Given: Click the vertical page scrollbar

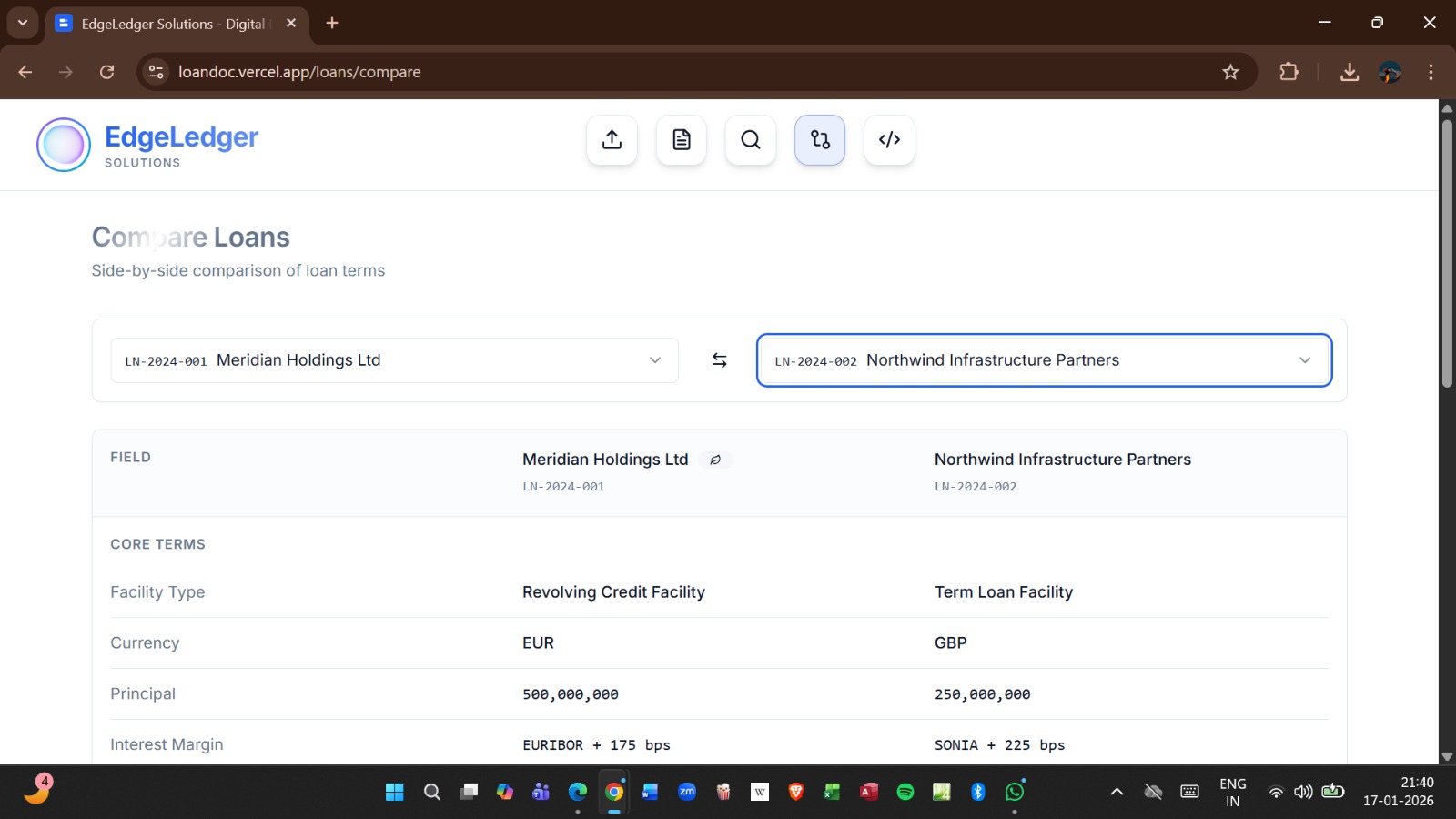Looking at the screenshot, I should (1447, 254).
